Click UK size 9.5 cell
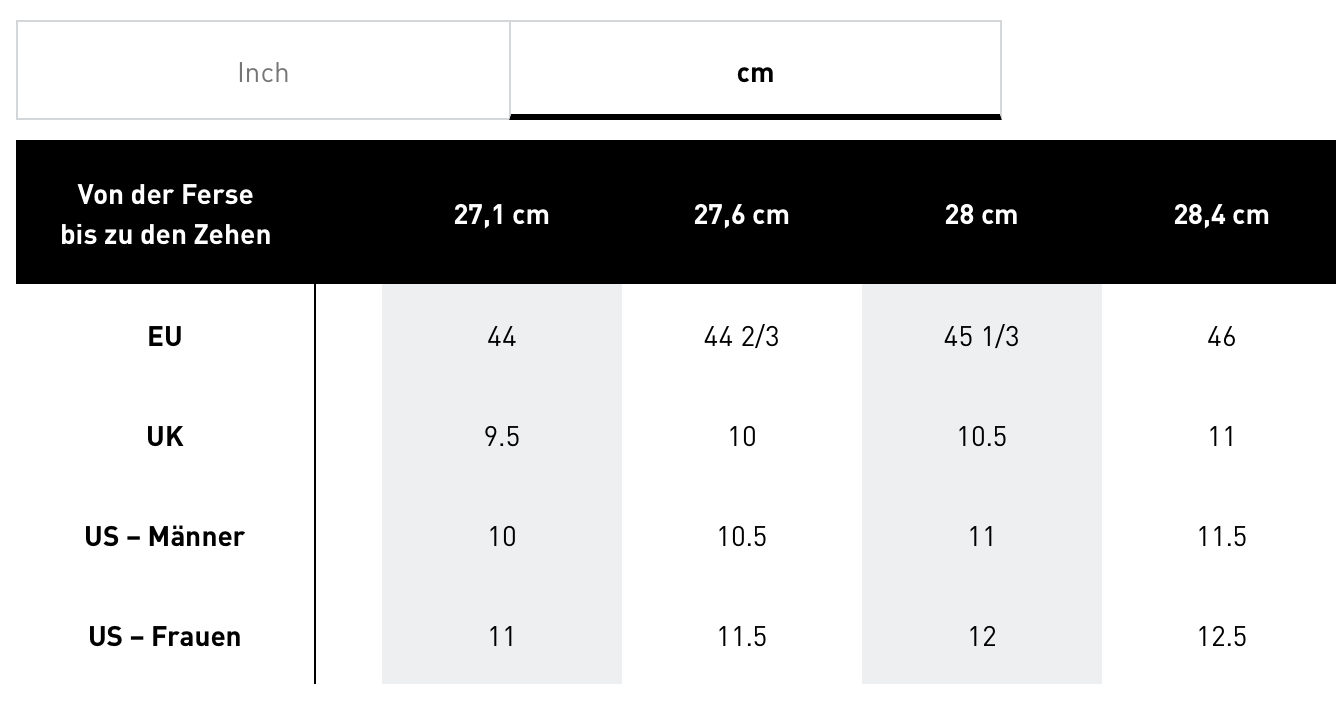Image resolution: width=1336 pixels, height=712 pixels. (501, 436)
